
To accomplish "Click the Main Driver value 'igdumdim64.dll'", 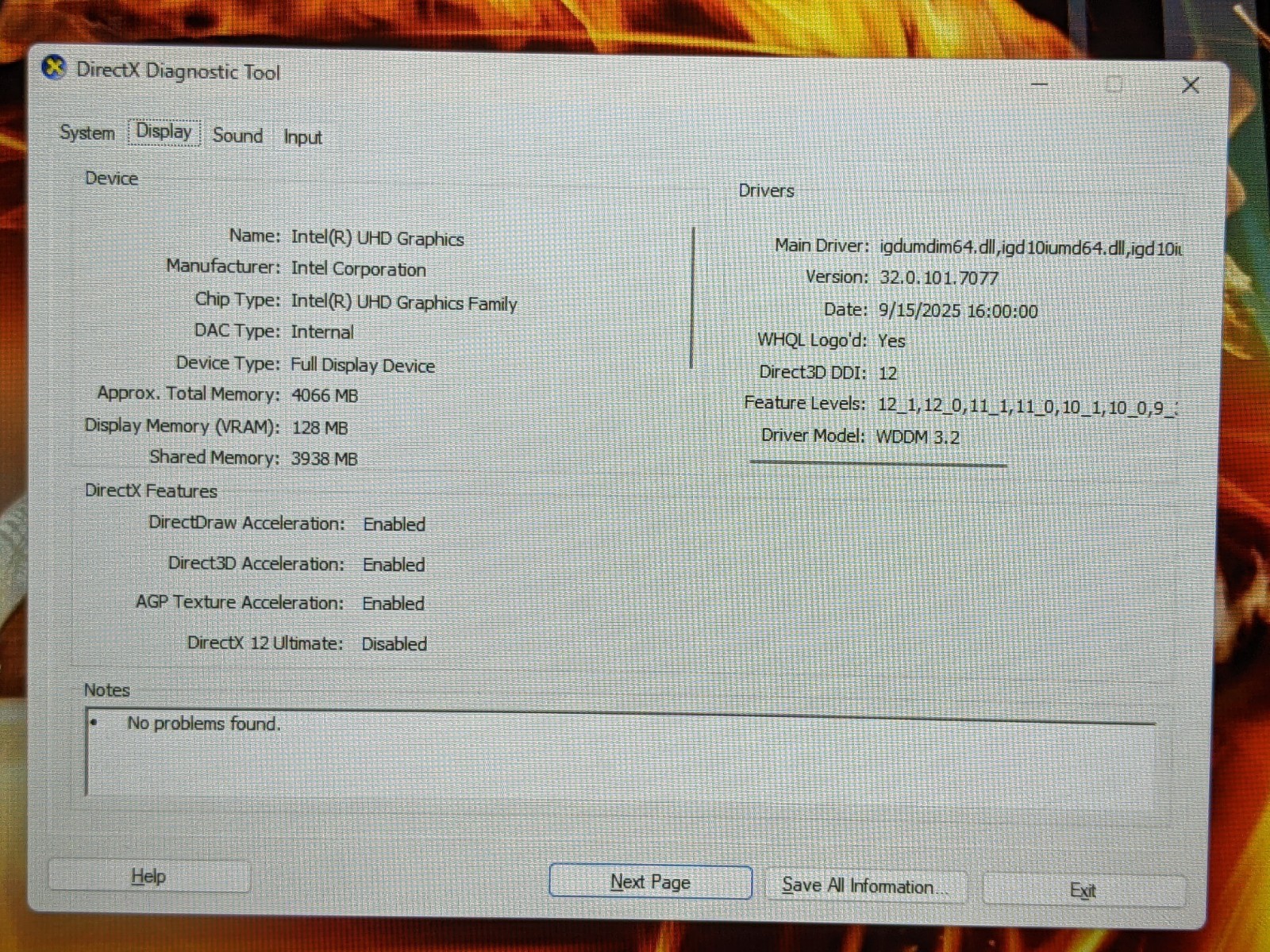I will pos(1031,248).
